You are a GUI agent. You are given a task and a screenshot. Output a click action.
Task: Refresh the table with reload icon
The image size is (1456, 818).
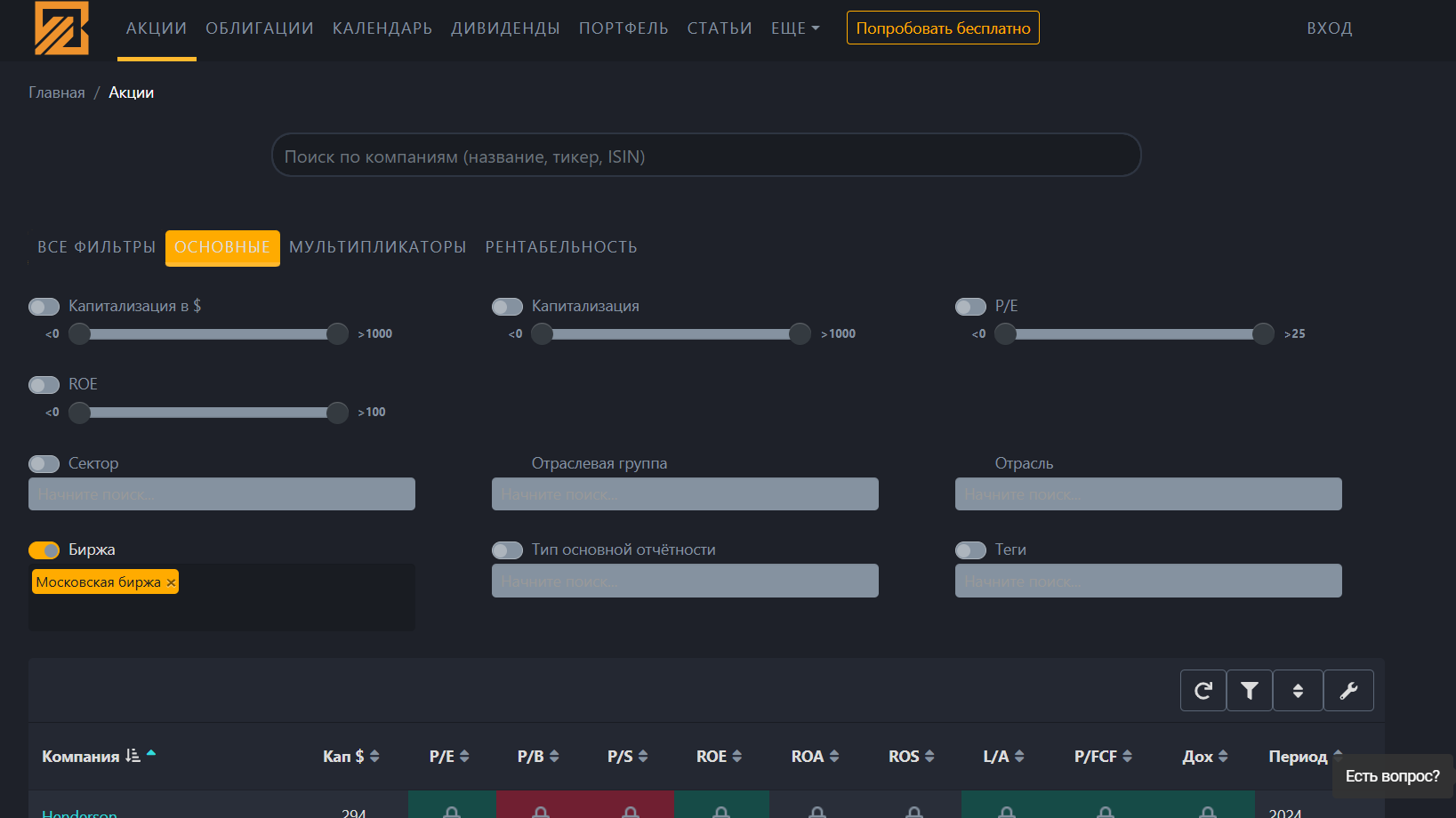click(1203, 691)
